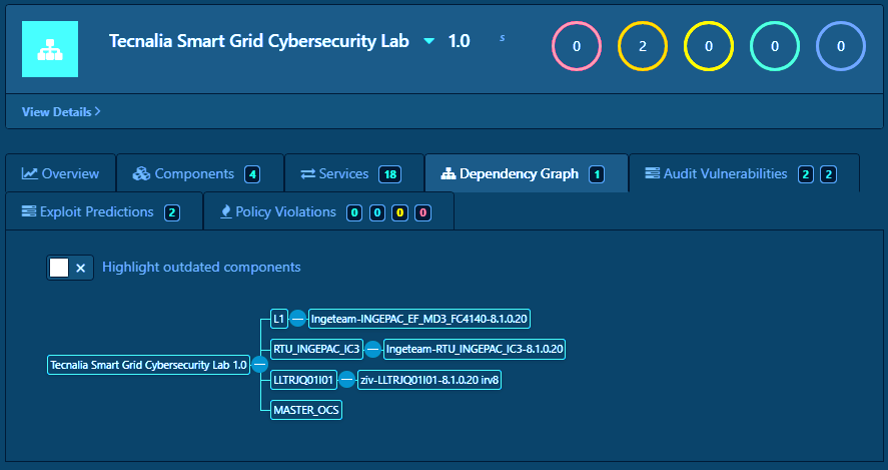The height and width of the screenshot is (470, 888).
Task: Collapse the LLTRJQ01I01 node expander
Action: point(347,380)
